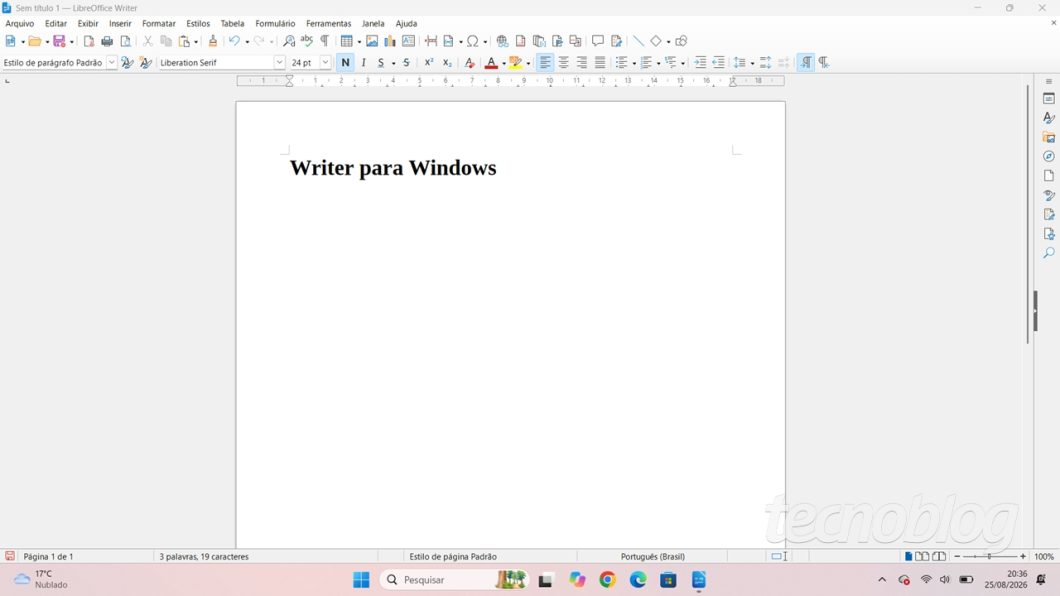Insert comment speech bubble icon
Screen dimensions: 1060x596
tap(598, 41)
